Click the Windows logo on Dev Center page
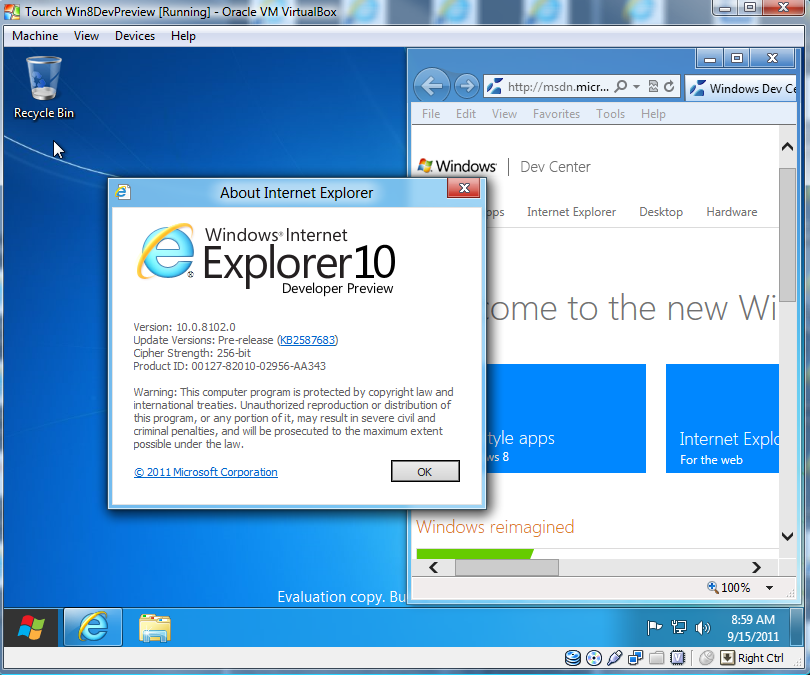This screenshot has height=675, width=810. [x=457, y=166]
